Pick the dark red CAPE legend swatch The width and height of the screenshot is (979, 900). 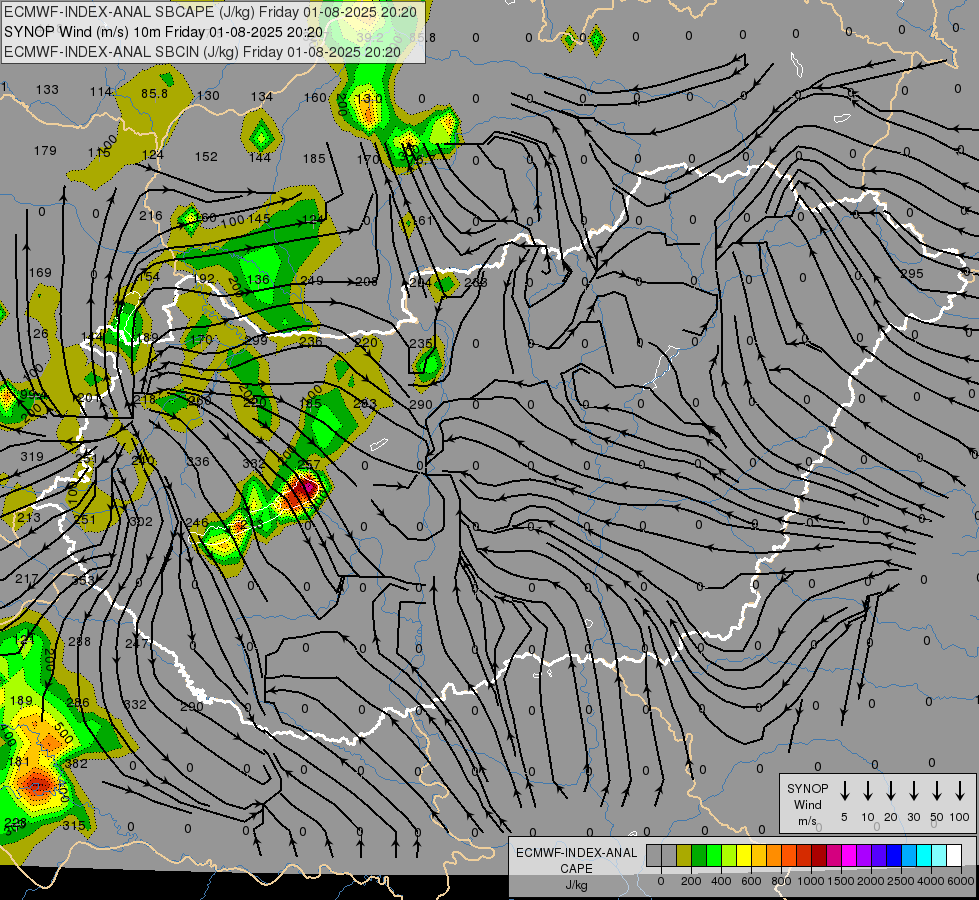820,855
